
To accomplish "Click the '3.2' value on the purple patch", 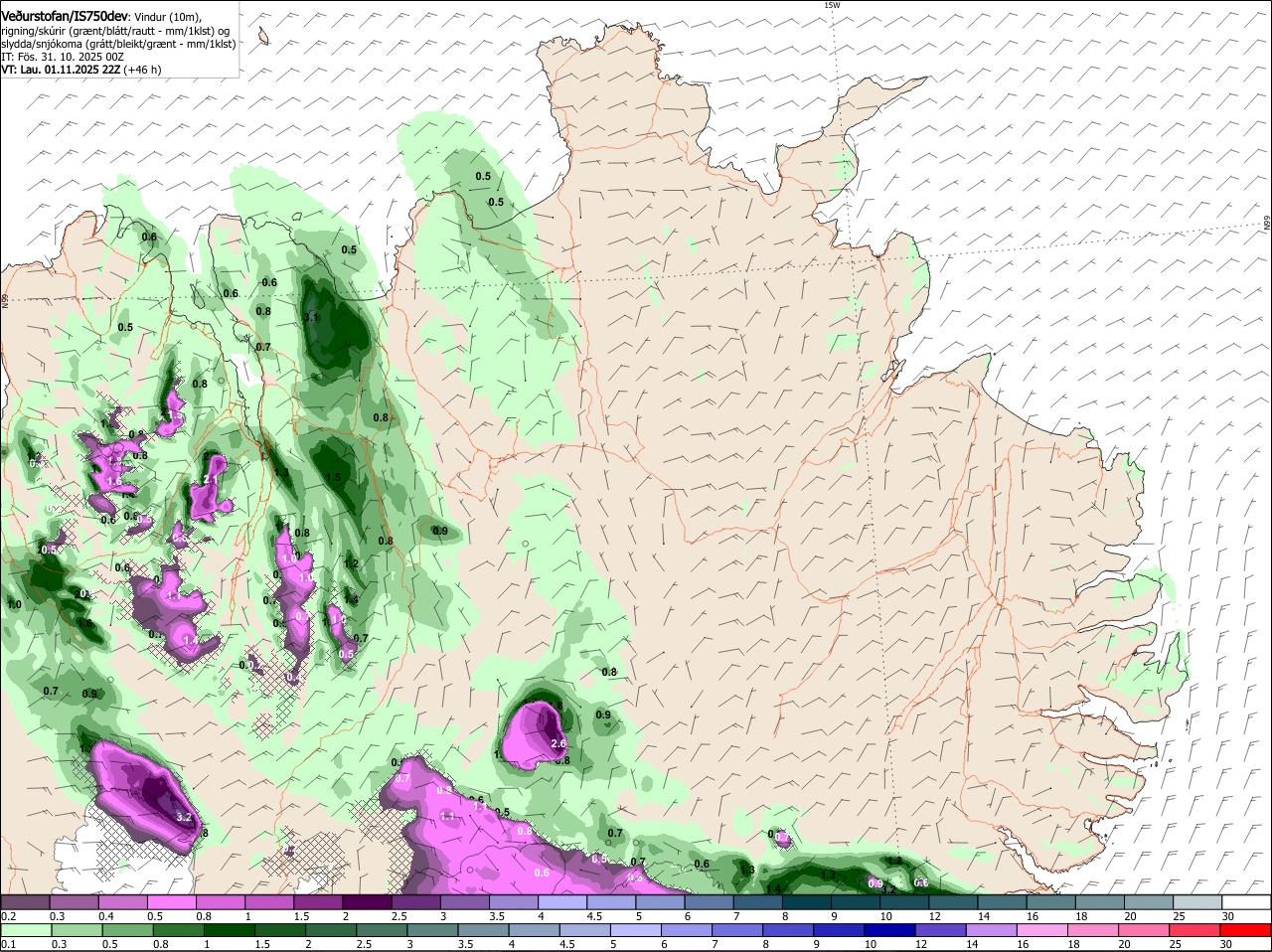I will [183, 817].
